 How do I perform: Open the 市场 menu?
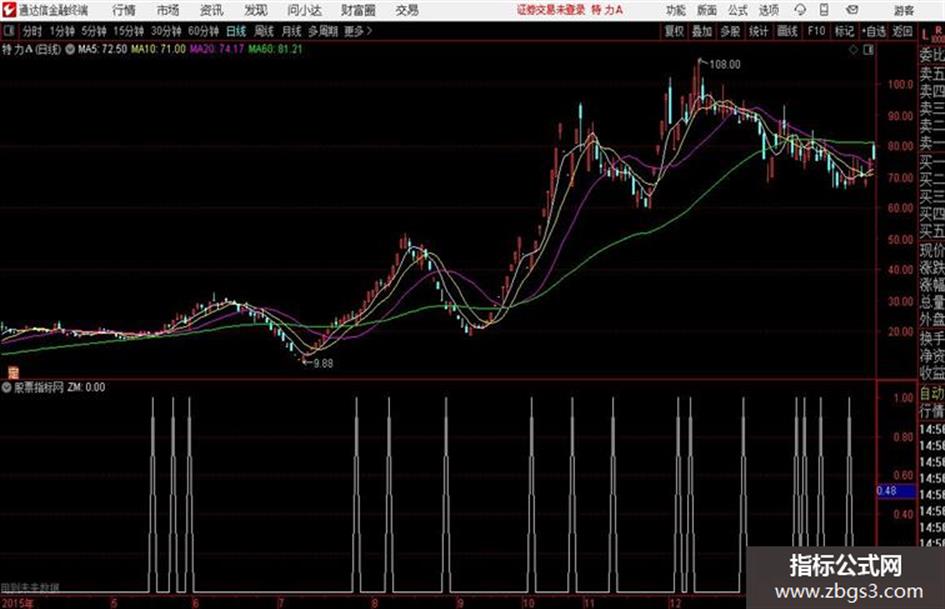168,10
